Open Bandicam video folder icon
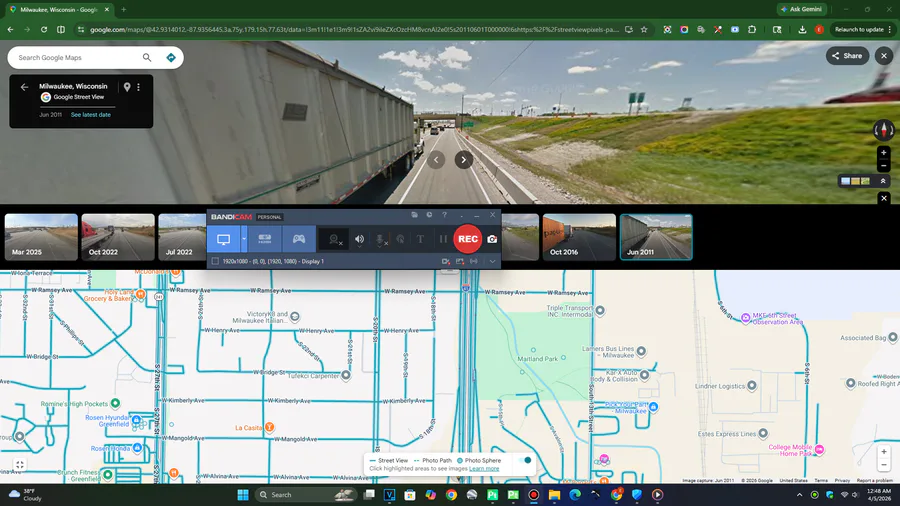This screenshot has width=900, height=506. (x=445, y=261)
